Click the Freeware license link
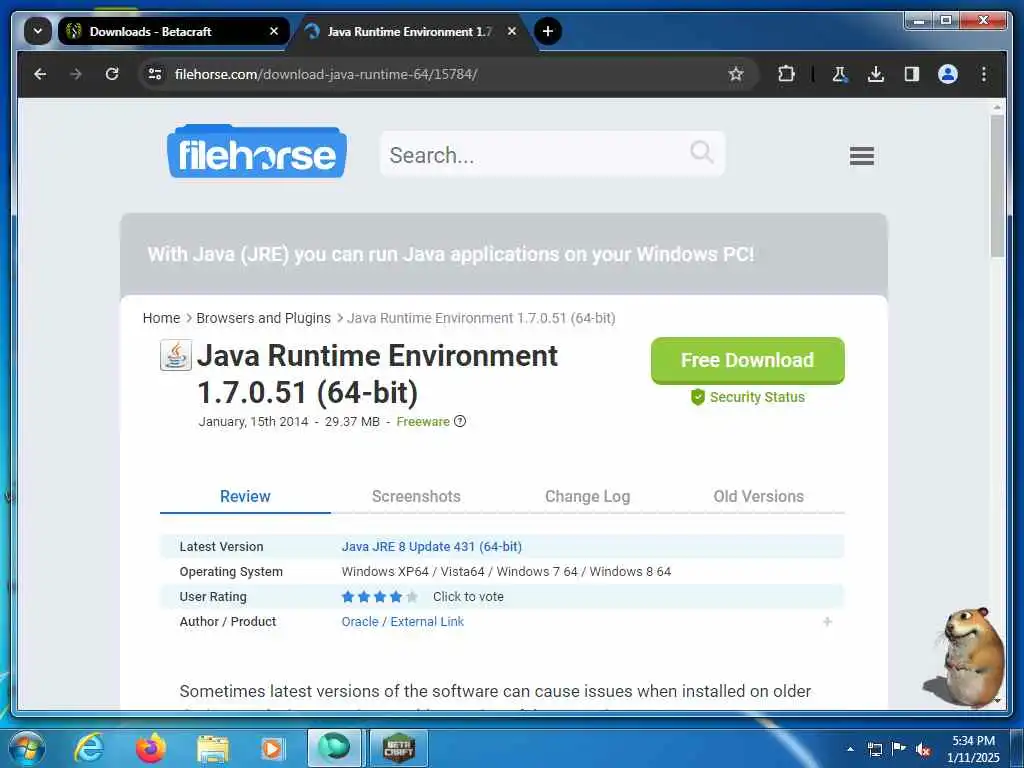The height and width of the screenshot is (768, 1024). point(423,422)
